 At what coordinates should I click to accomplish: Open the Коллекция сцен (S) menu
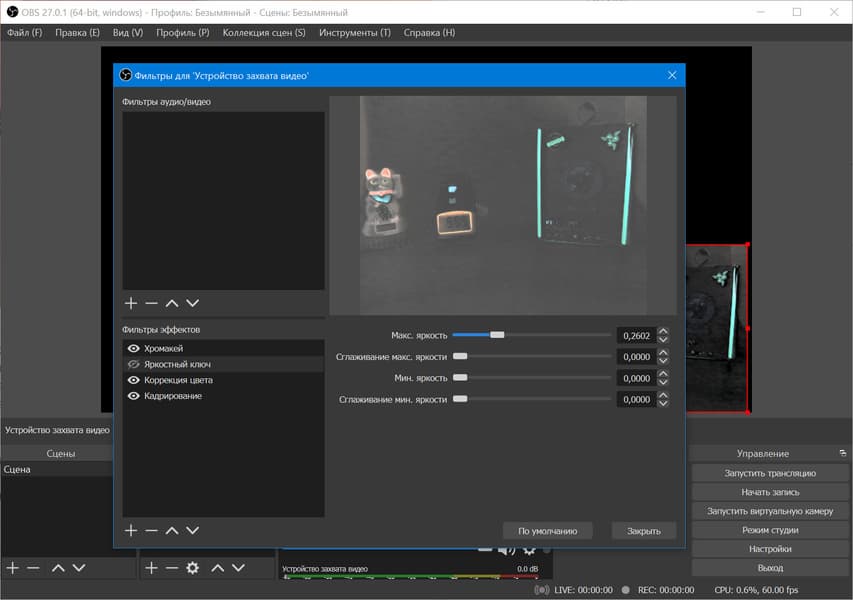click(x=263, y=33)
